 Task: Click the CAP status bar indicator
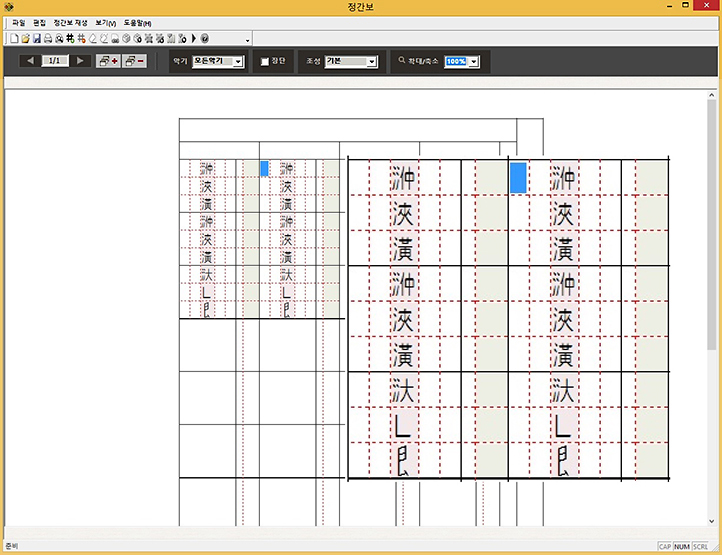pyautogui.click(x=664, y=546)
